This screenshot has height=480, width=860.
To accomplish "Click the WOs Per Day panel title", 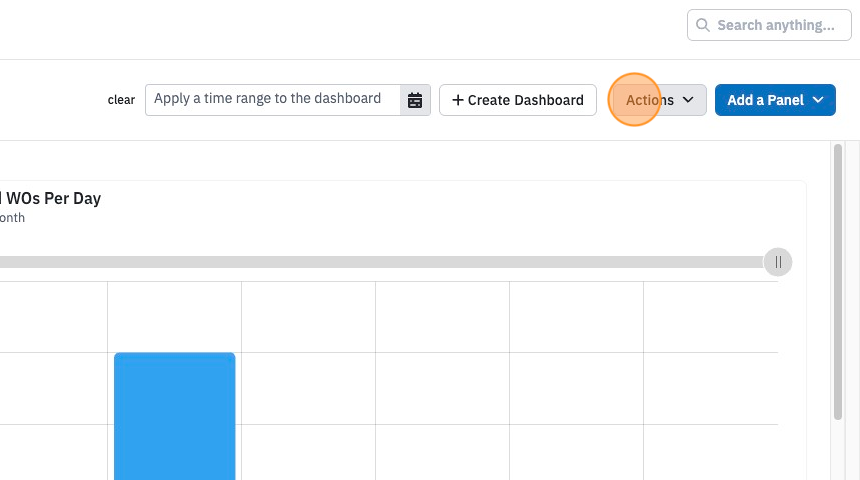I will [x=50, y=198].
